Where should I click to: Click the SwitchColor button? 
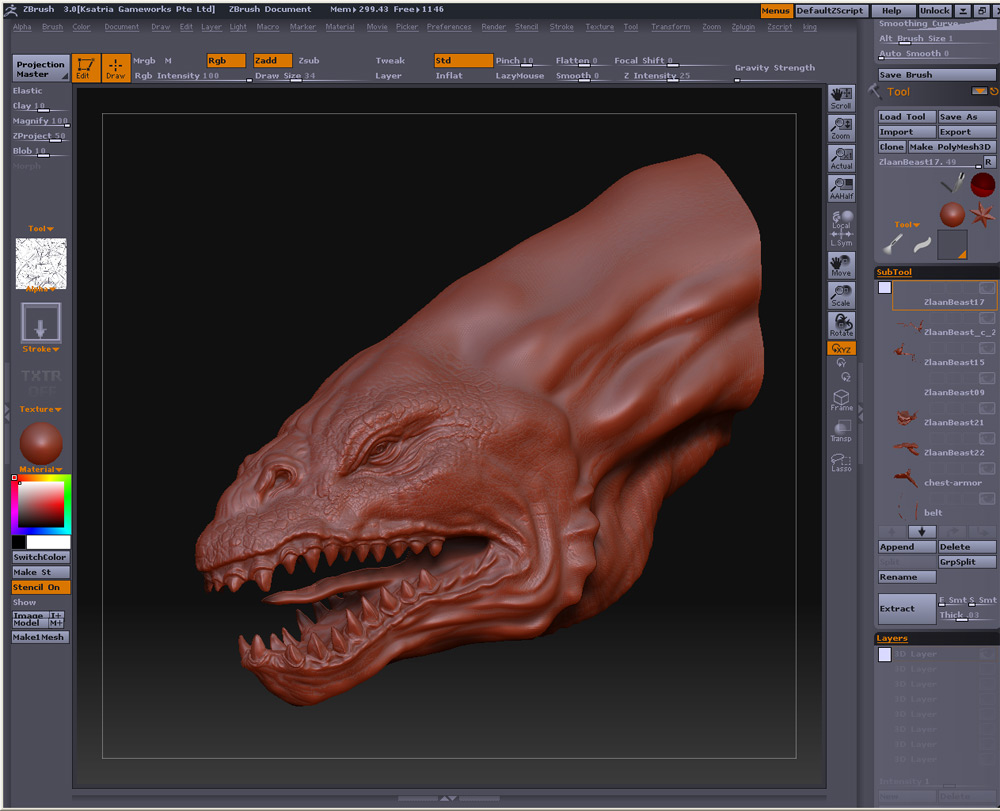41,557
